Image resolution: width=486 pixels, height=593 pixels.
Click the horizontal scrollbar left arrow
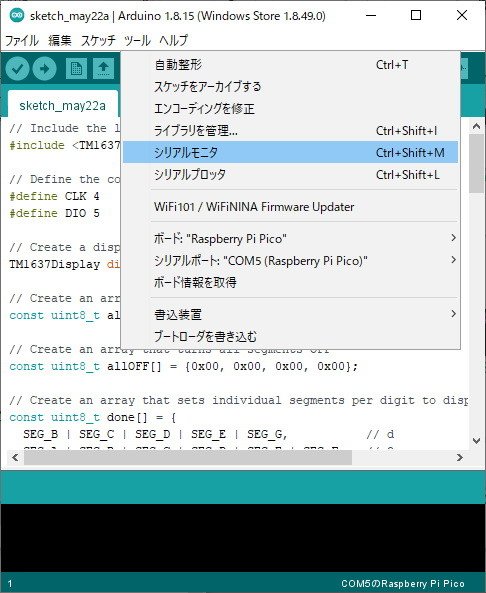15,458
